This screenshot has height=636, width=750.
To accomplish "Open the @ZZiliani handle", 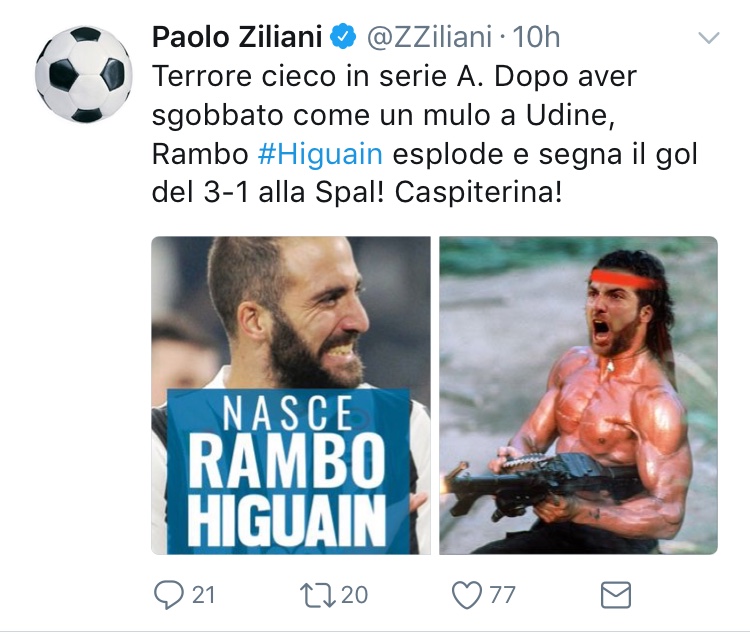I will 429,37.
